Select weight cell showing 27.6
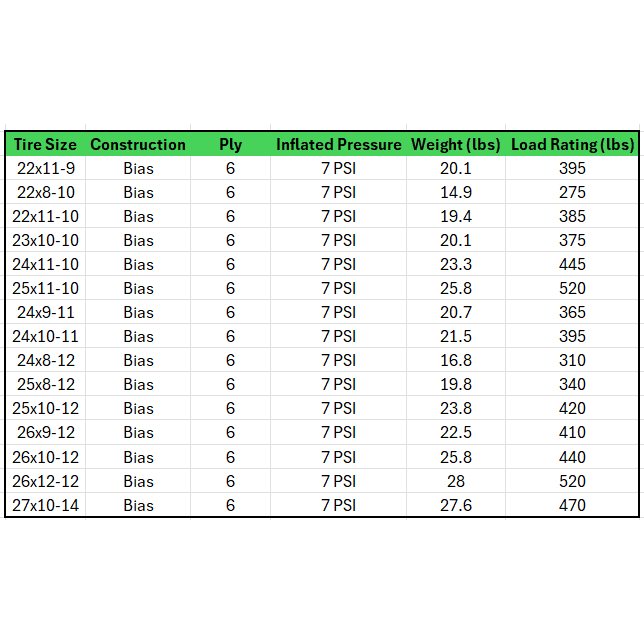The image size is (644, 644). pyautogui.click(x=456, y=505)
